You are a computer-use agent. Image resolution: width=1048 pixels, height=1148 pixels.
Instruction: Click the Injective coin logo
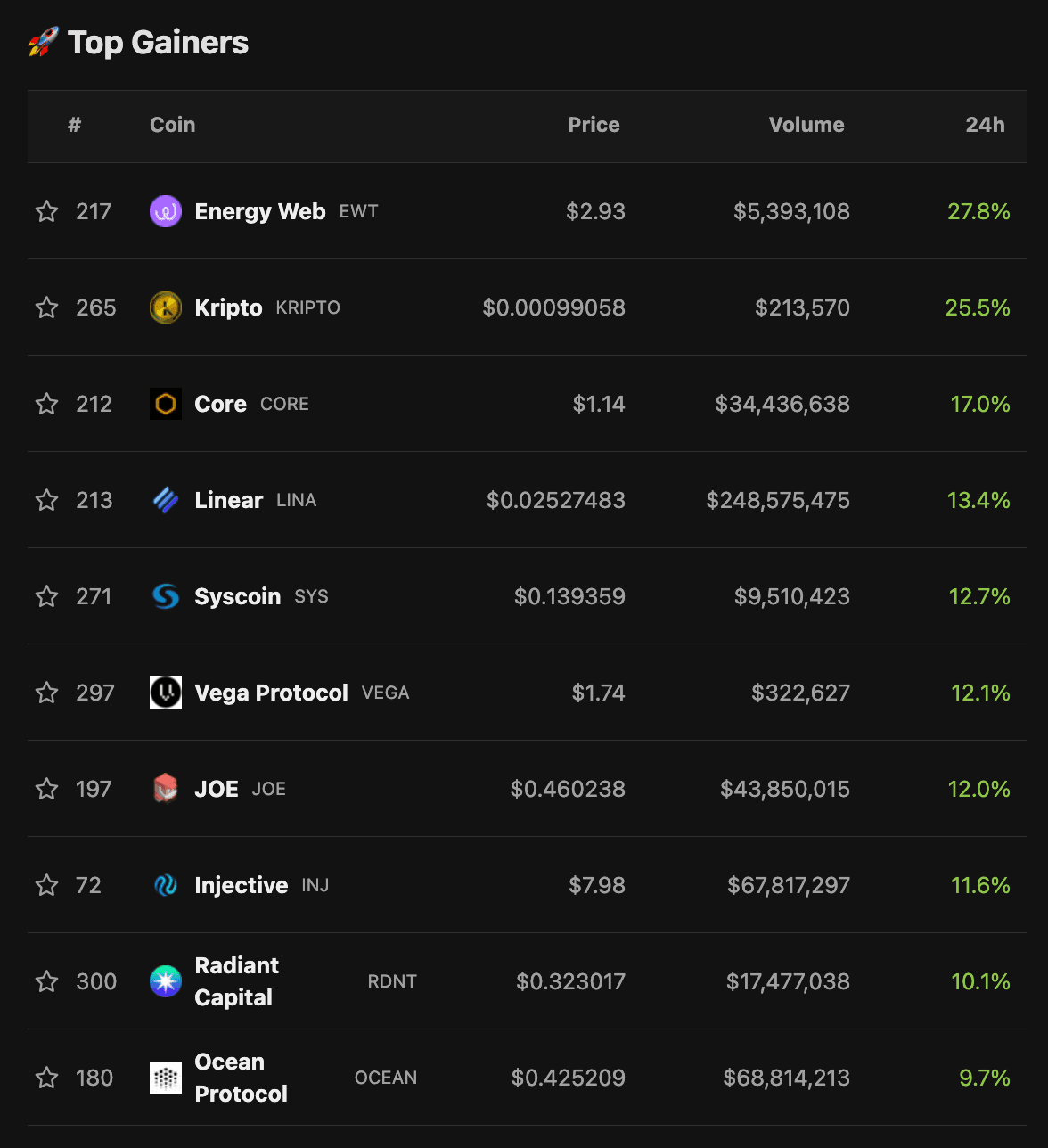point(166,885)
